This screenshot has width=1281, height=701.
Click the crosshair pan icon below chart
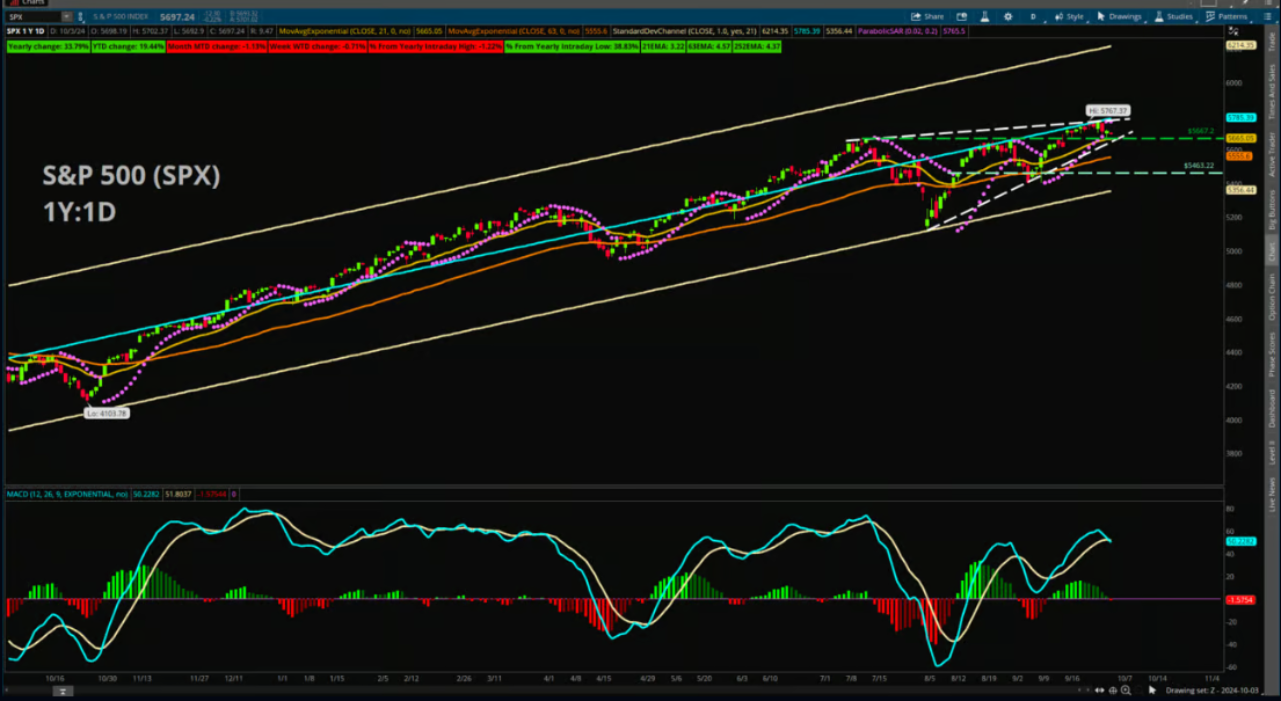(1113, 690)
